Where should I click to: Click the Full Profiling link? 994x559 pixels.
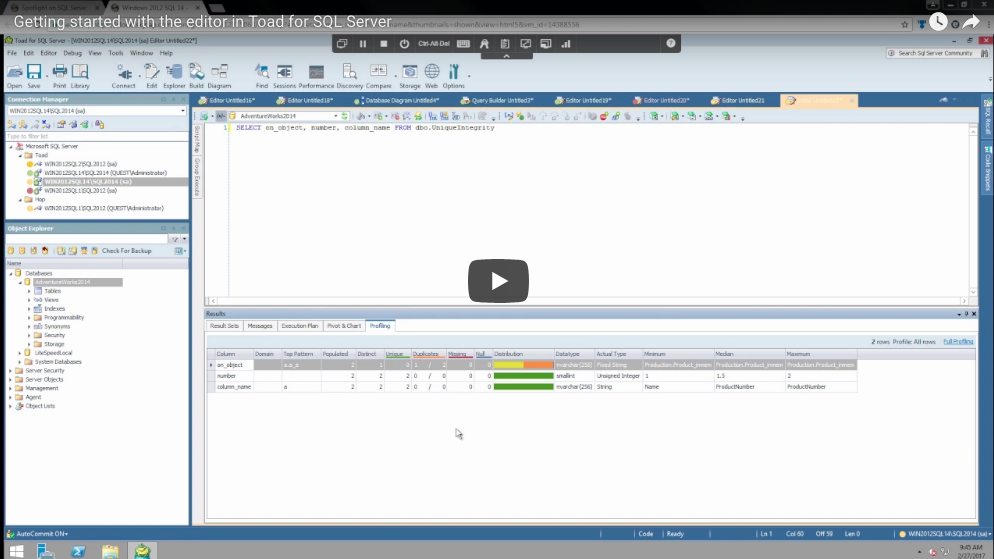[958, 341]
